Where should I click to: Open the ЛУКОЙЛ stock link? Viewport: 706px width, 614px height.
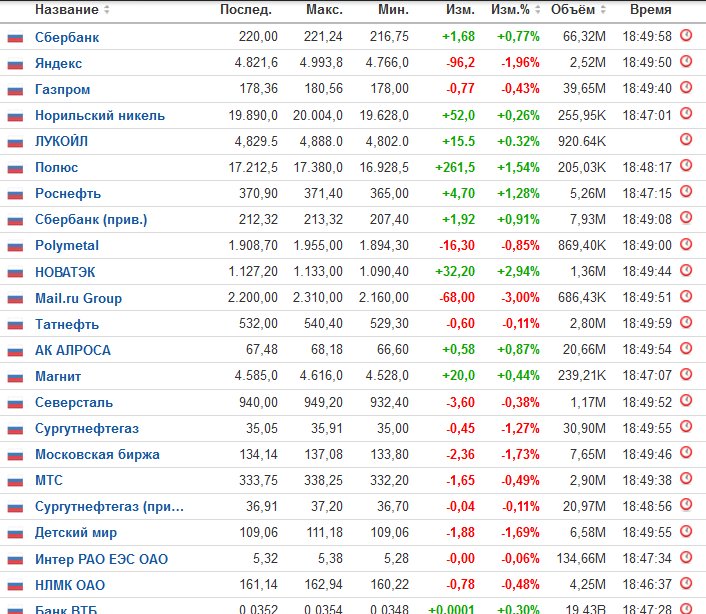point(61,141)
